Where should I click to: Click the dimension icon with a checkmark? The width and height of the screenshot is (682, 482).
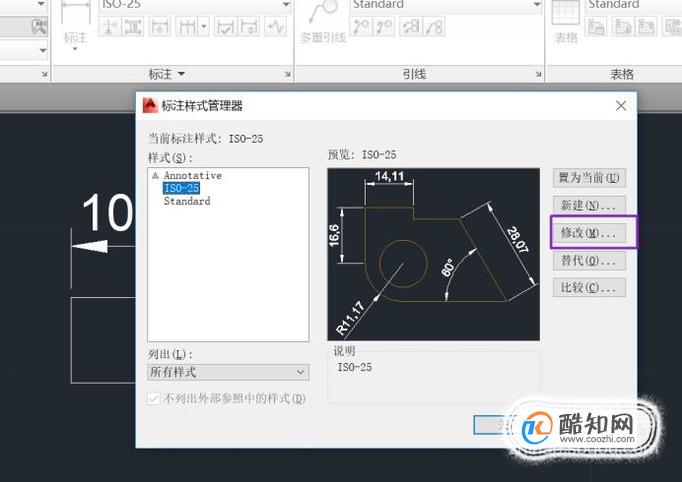tap(225, 27)
